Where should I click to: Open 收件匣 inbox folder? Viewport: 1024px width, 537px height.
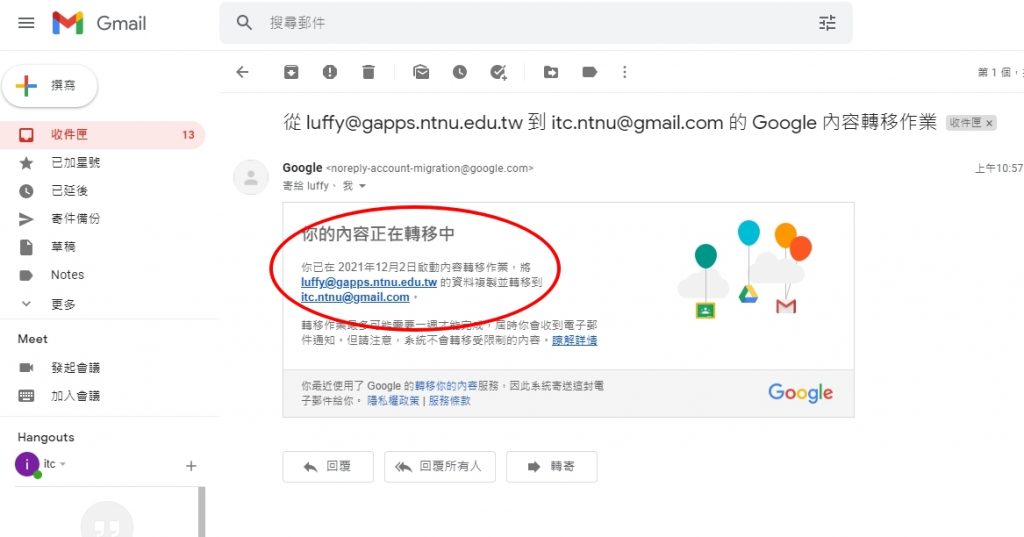point(103,135)
